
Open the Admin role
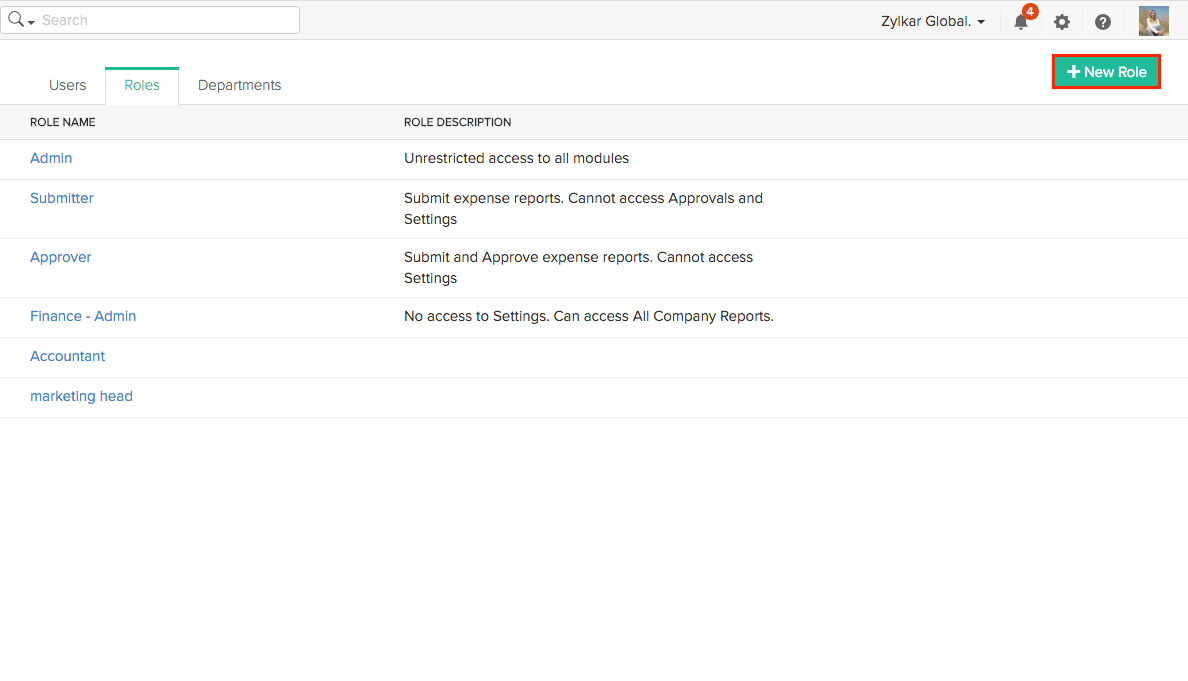(51, 158)
